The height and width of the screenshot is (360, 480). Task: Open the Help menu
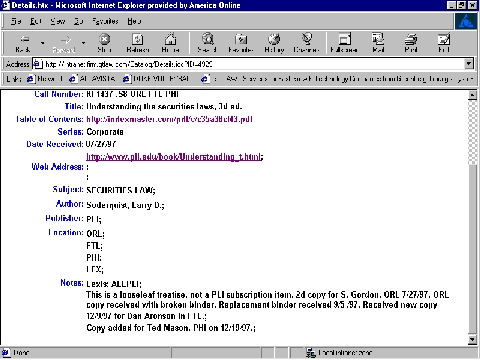tap(134, 21)
